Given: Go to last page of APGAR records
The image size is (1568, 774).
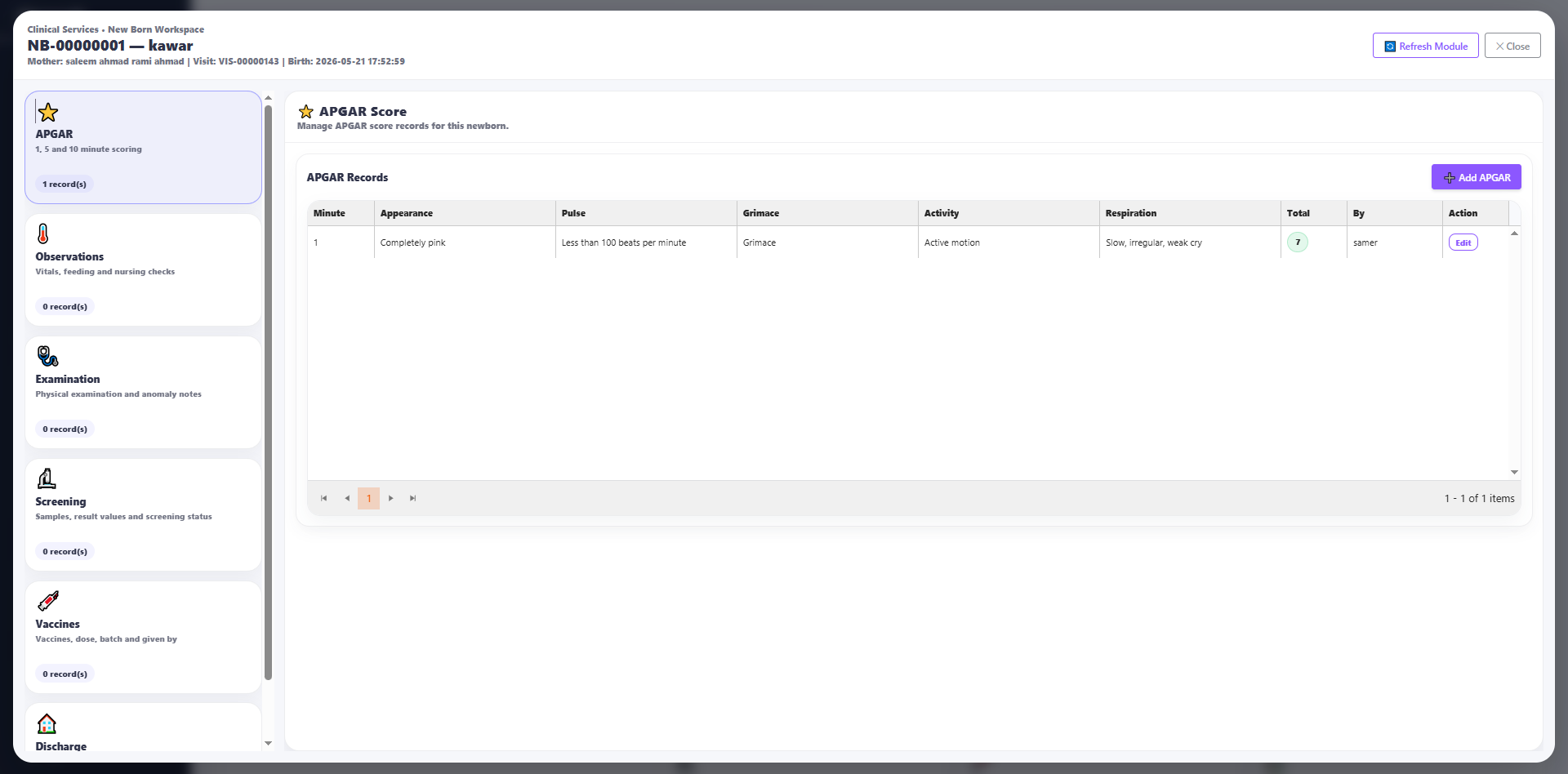Looking at the screenshot, I should (x=413, y=498).
